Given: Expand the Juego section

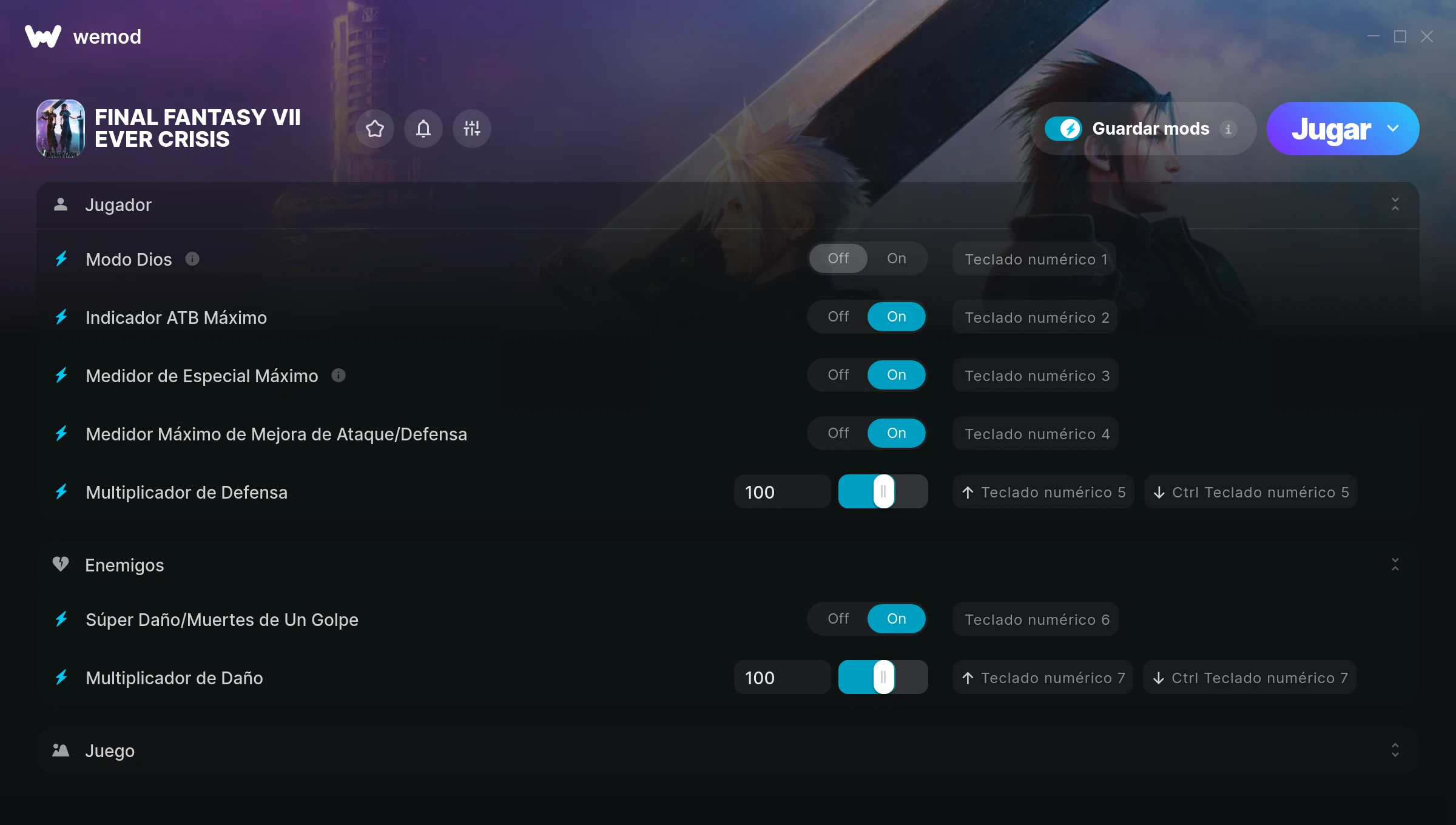Looking at the screenshot, I should [x=1395, y=750].
